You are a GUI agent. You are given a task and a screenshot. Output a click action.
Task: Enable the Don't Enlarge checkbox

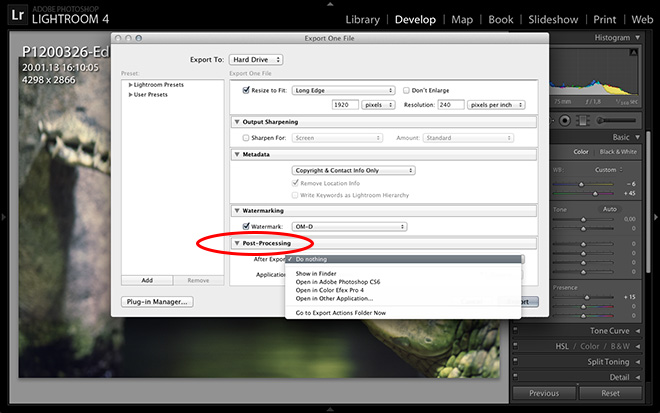tap(406, 91)
